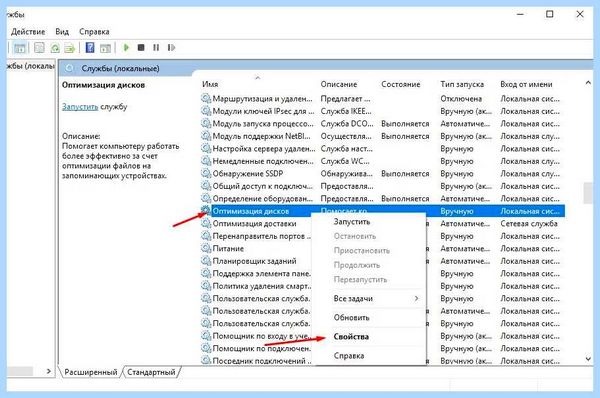Sort by the Имя column header
The image size is (600, 398).
[210, 84]
